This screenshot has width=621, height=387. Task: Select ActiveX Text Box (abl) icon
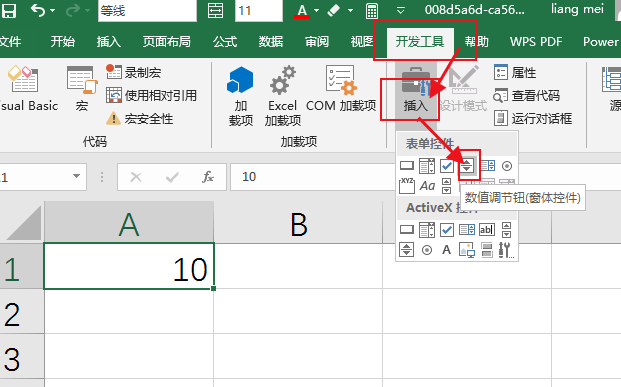point(487,229)
